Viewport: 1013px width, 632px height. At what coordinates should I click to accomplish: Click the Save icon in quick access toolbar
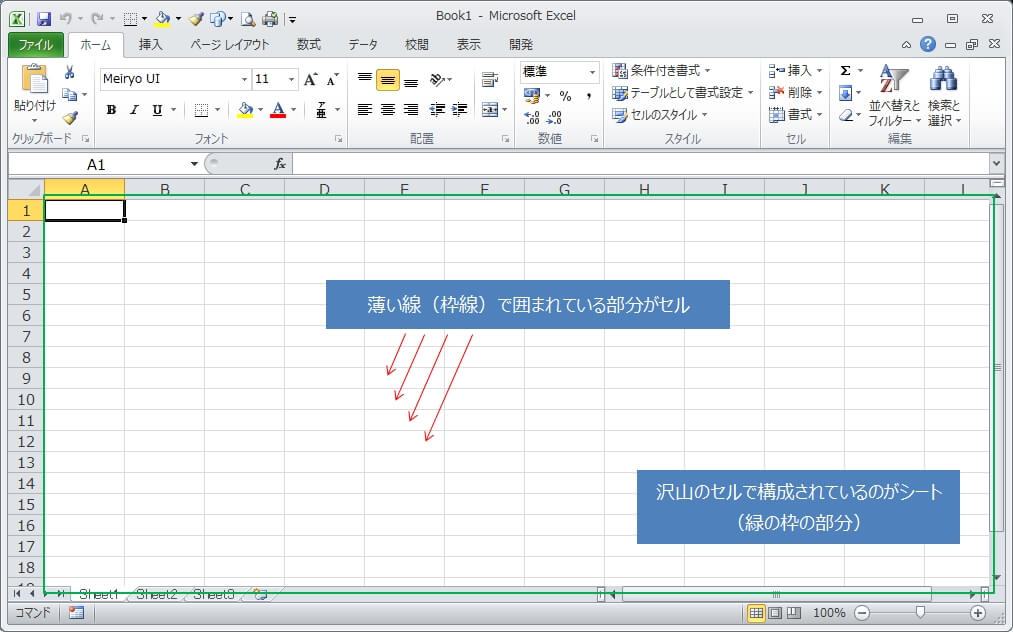pos(43,19)
